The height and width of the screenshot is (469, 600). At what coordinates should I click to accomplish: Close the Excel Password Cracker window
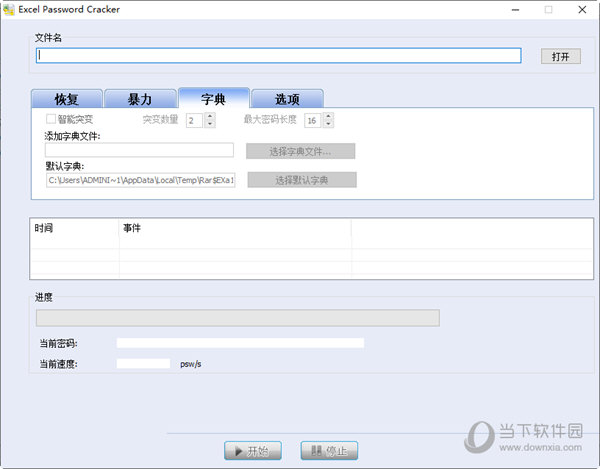click(x=582, y=10)
